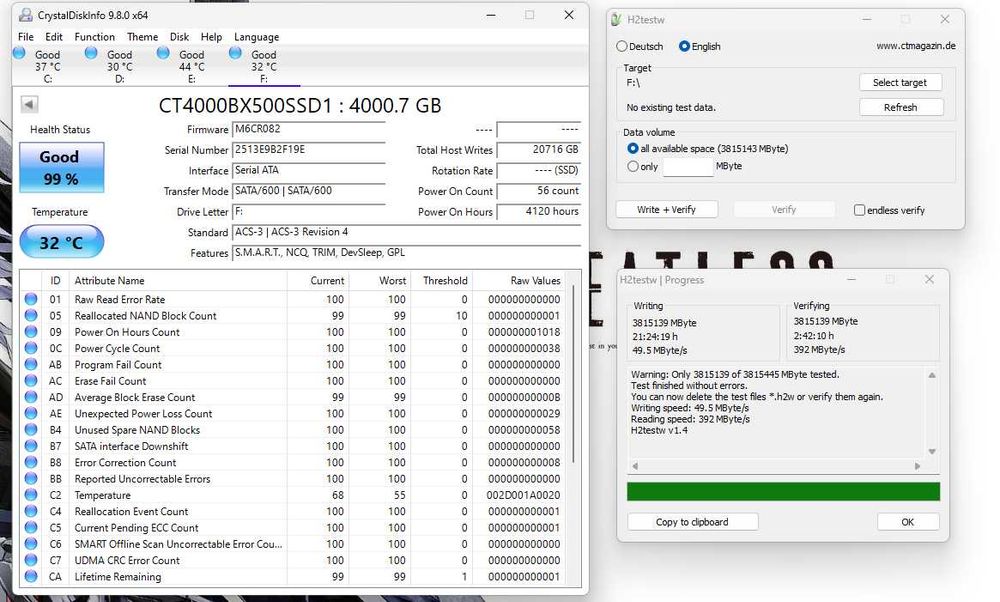The height and width of the screenshot is (602, 1000).
Task: Click green progress bar in Progress window
Action: pos(783,491)
